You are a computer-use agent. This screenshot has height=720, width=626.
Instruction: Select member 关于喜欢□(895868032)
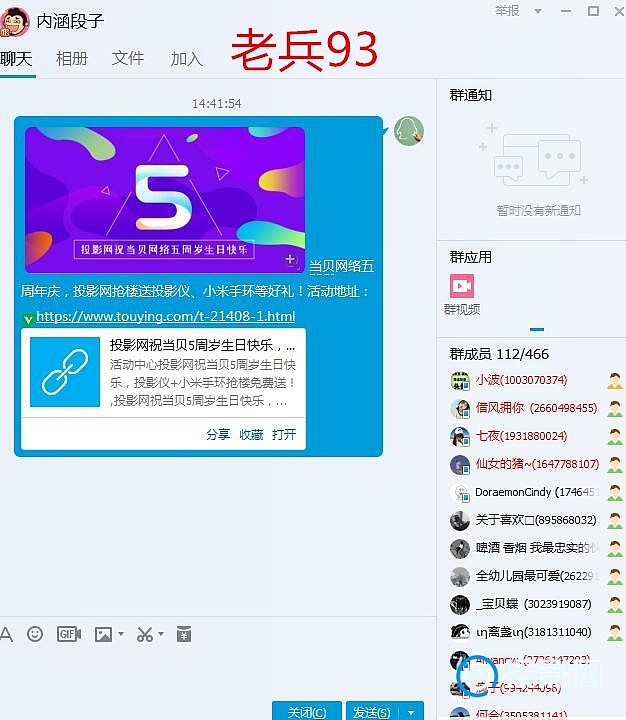tap(536, 520)
